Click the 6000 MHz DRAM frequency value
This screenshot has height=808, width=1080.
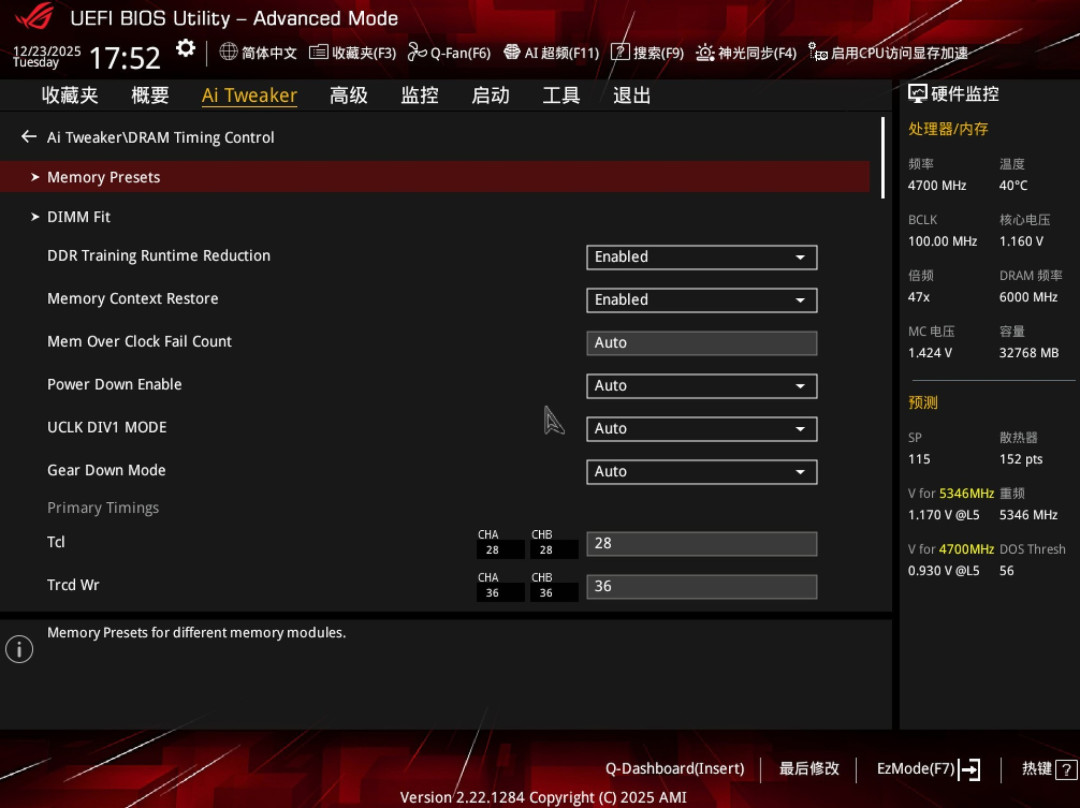click(x=1028, y=297)
